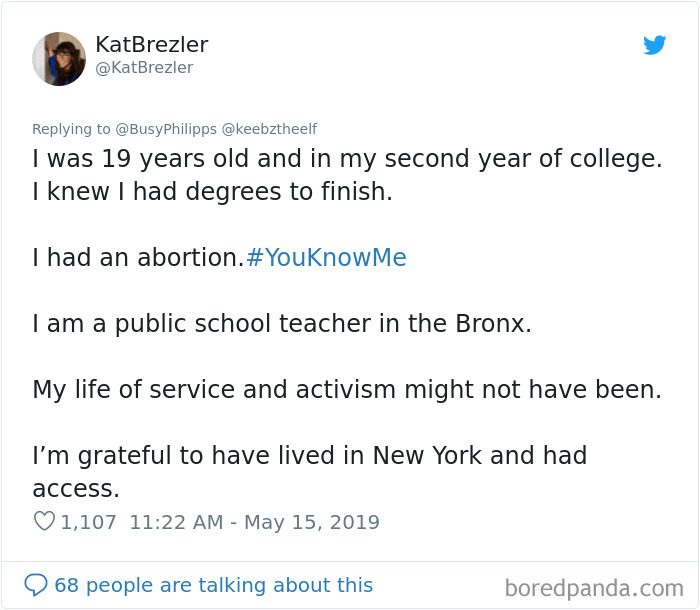The width and height of the screenshot is (700, 610).
Task: Click the Twitter bird logo icon
Action: coord(654,45)
